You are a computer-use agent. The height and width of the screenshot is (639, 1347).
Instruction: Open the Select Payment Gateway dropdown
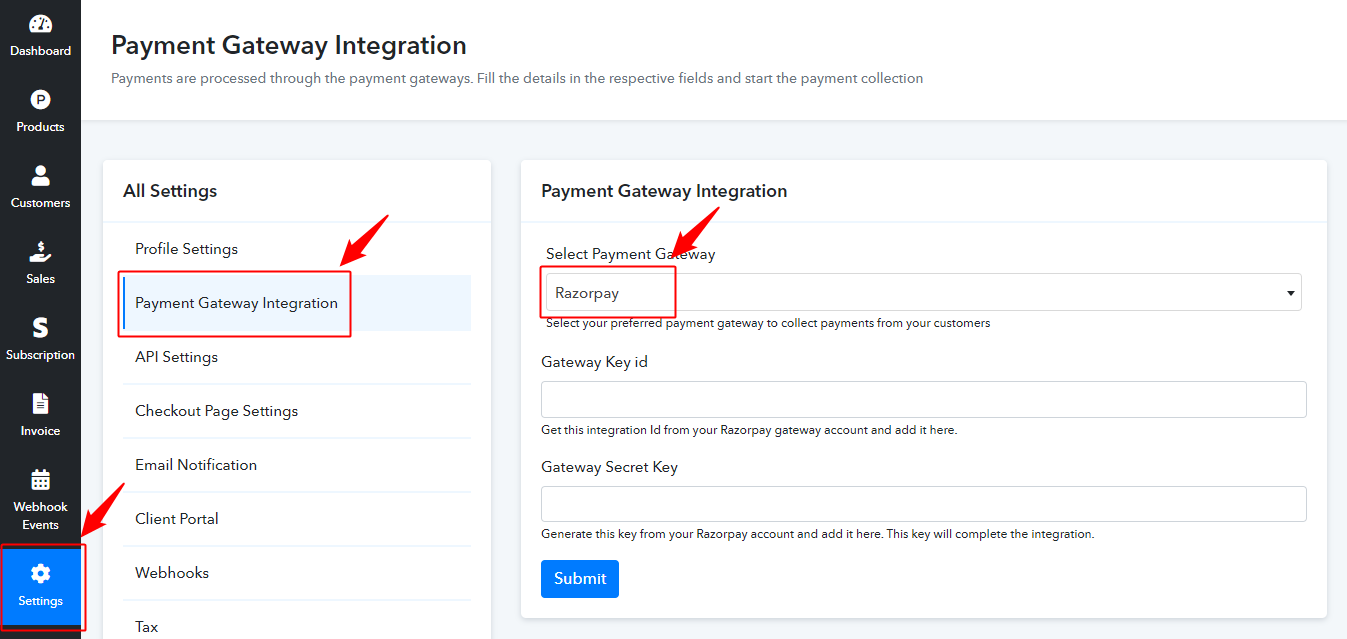[922, 293]
